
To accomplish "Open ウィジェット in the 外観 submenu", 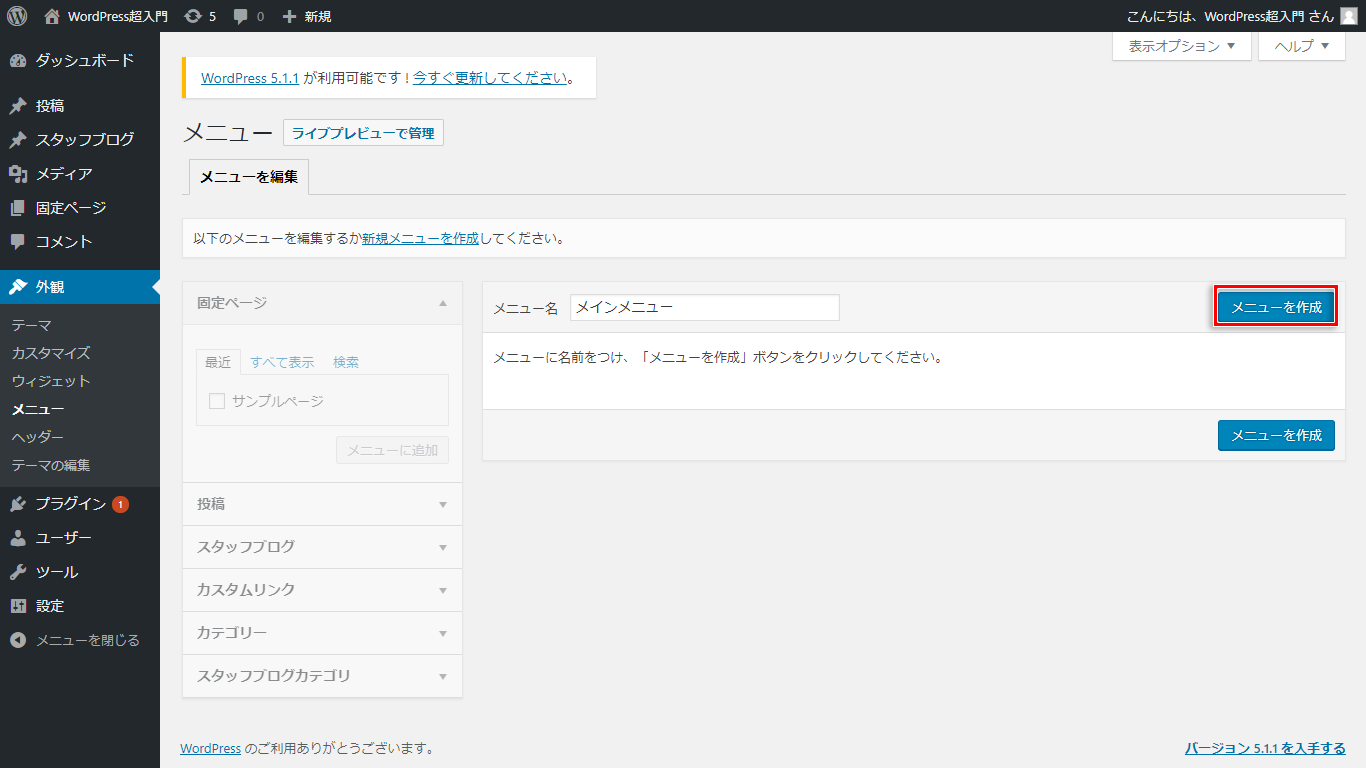I will click(51, 381).
